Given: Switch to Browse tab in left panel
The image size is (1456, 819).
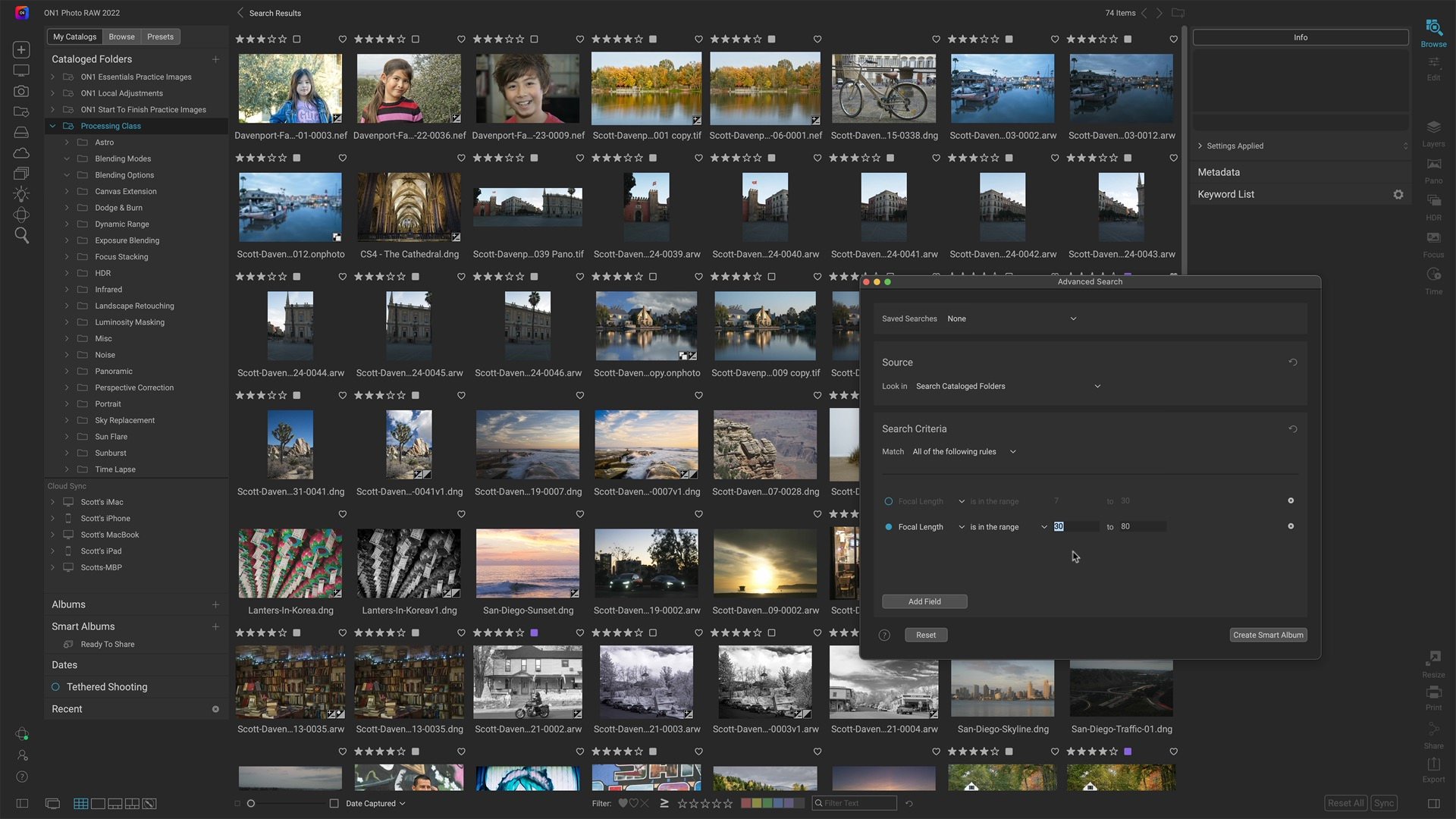Looking at the screenshot, I should pyautogui.click(x=121, y=36).
